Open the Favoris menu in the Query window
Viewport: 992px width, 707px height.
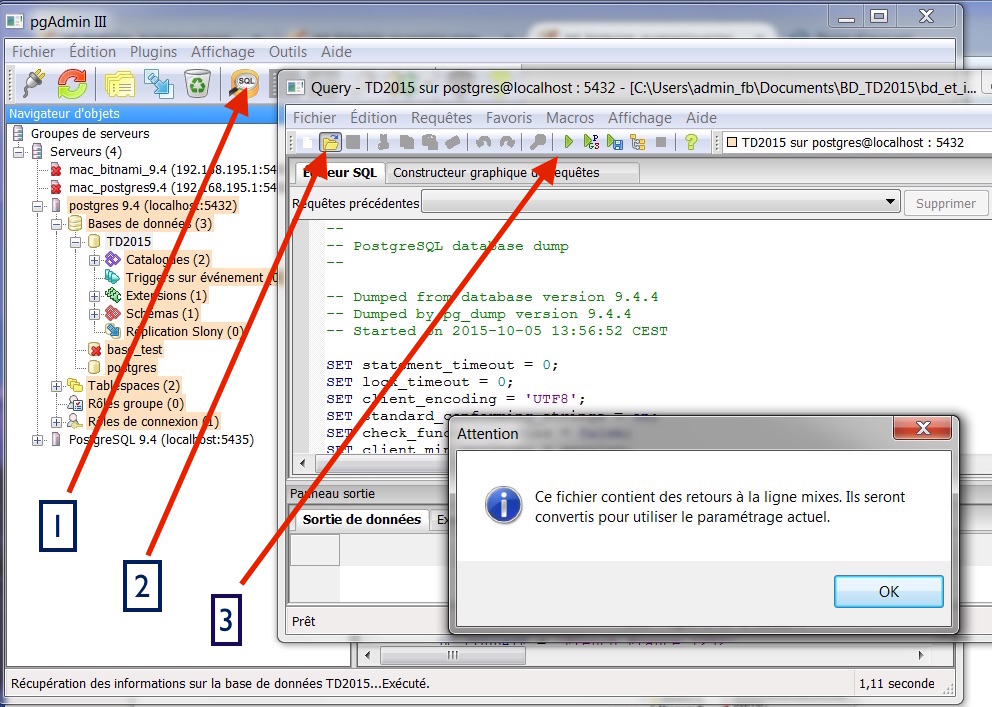[509, 118]
